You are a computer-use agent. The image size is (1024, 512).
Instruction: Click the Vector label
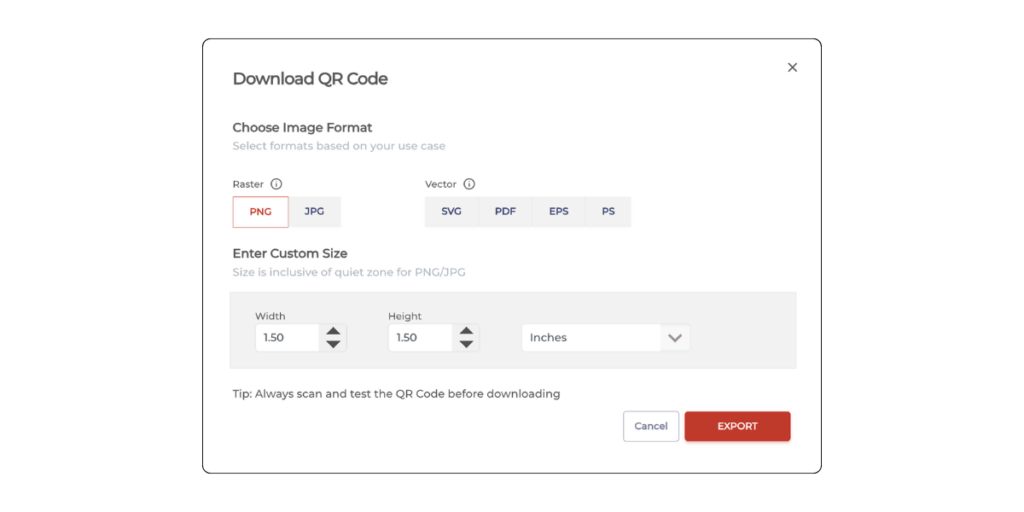point(441,184)
